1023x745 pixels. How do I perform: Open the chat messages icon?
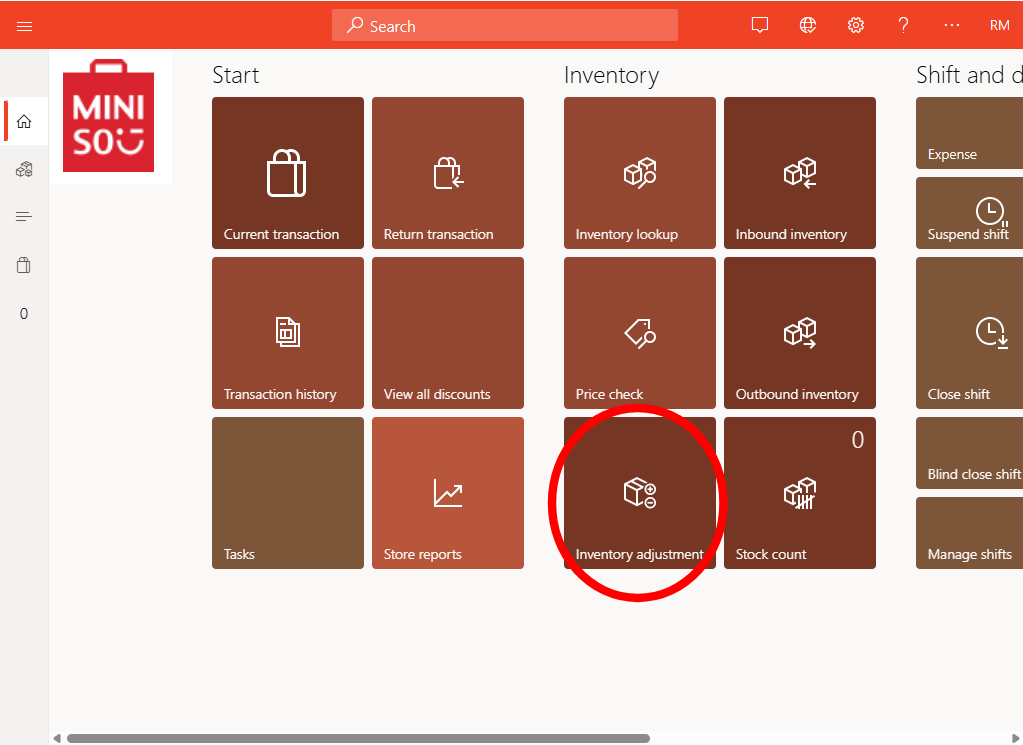[x=760, y=26]
